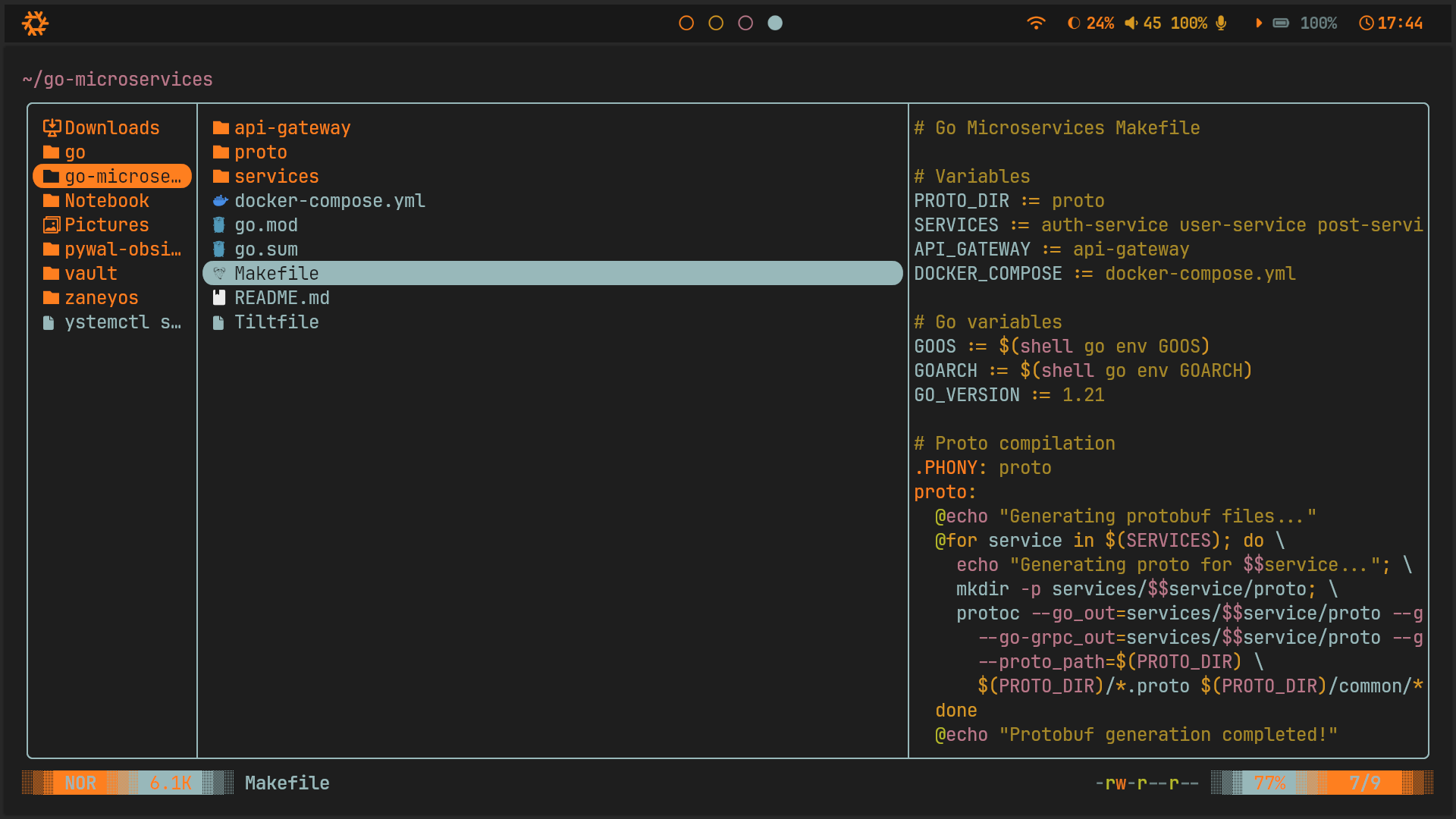Click the ~/go-microservices path header
1456x819 pixels.
pyautogui.click(x=118, y=80)
